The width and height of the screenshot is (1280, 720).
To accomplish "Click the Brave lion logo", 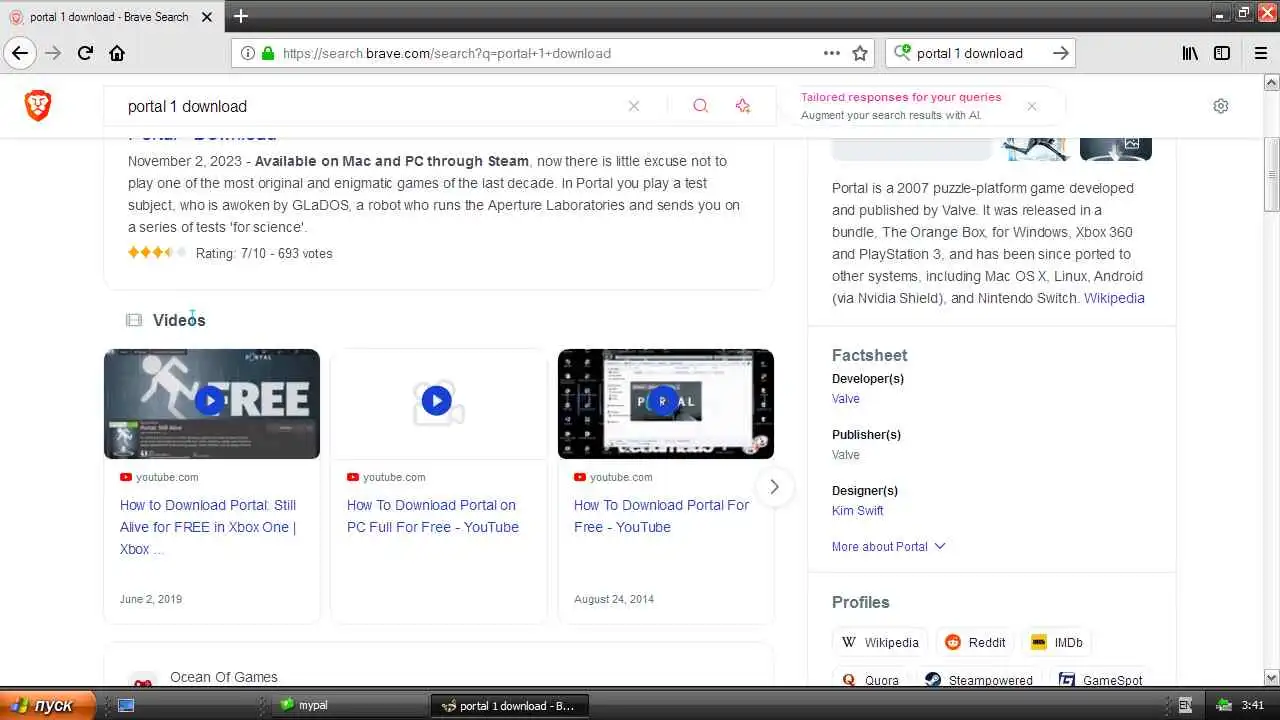I will coord(38,105).
